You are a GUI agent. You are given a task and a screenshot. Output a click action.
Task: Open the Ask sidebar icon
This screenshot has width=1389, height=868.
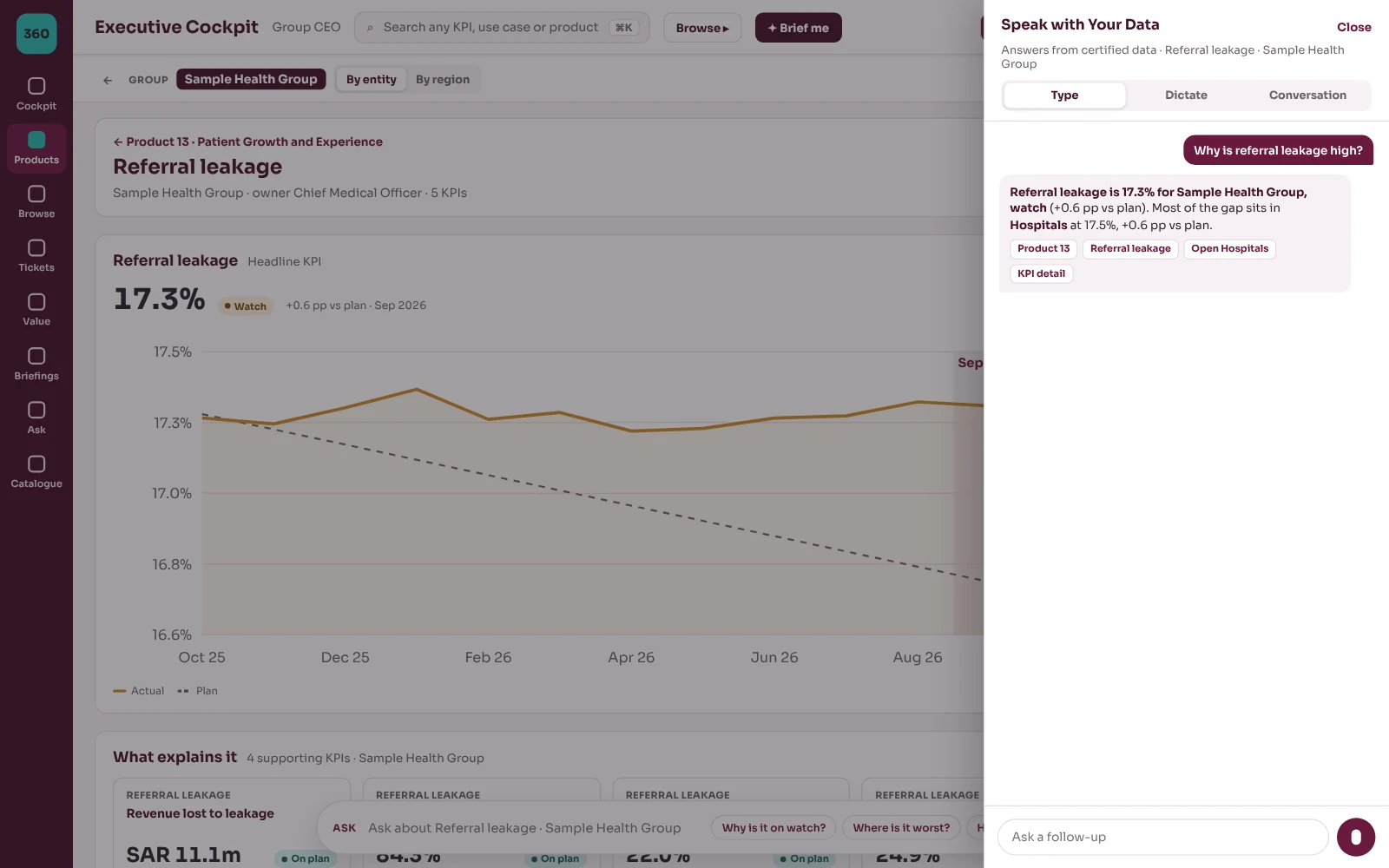click(36, 418)
